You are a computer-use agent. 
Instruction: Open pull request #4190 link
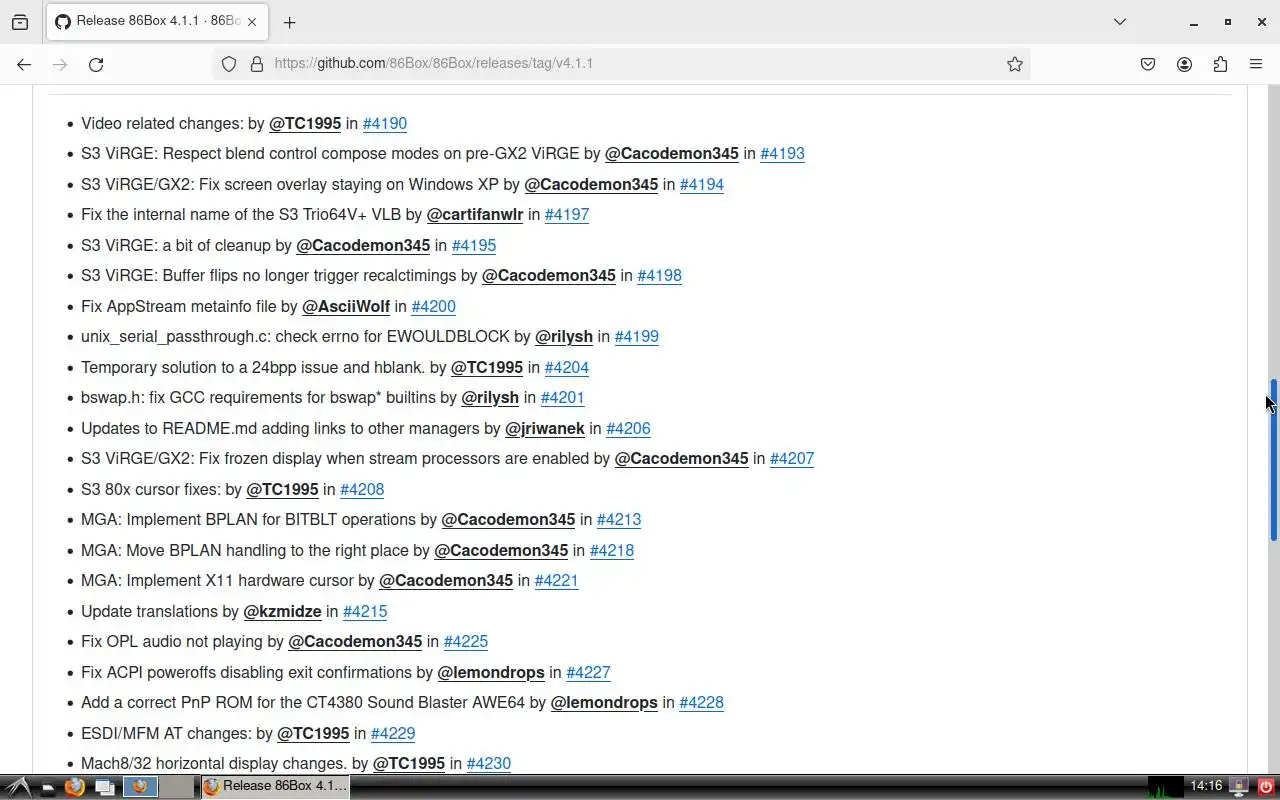tap(385, 123)
